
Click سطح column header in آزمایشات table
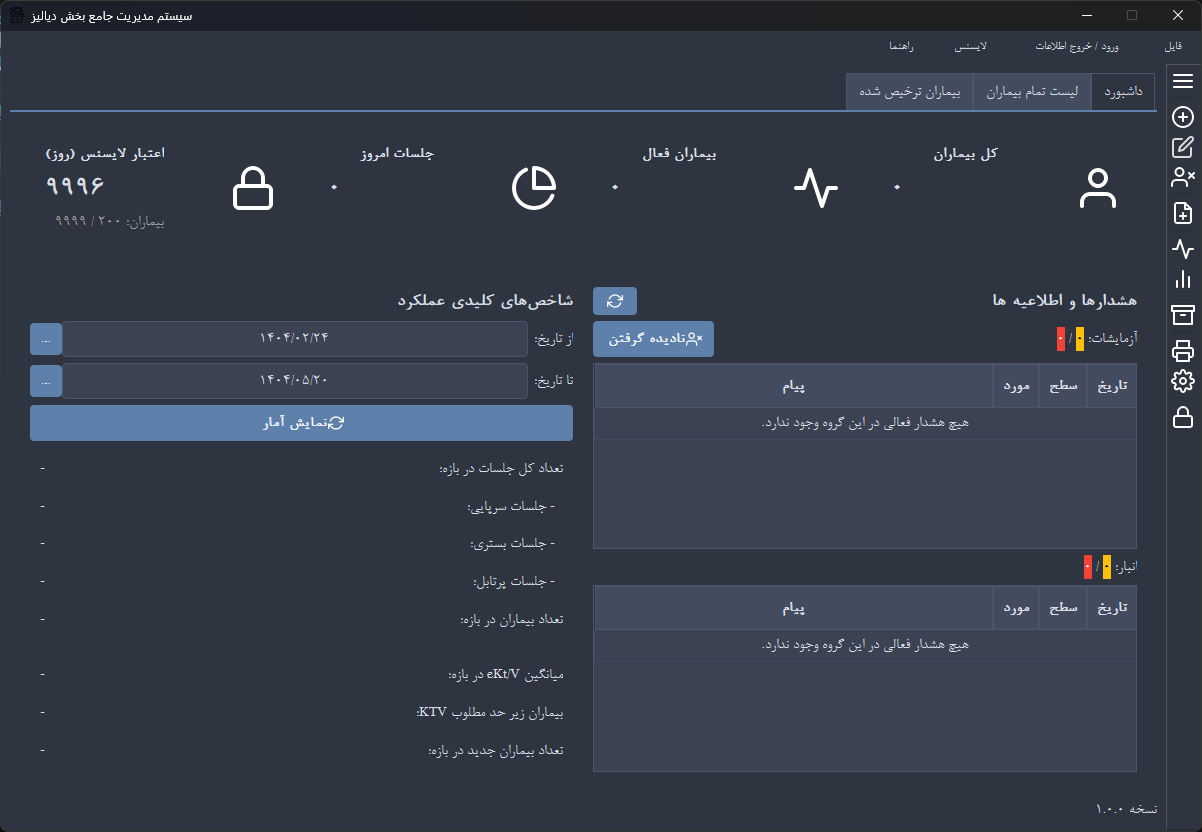click(x=1064, y=386)
